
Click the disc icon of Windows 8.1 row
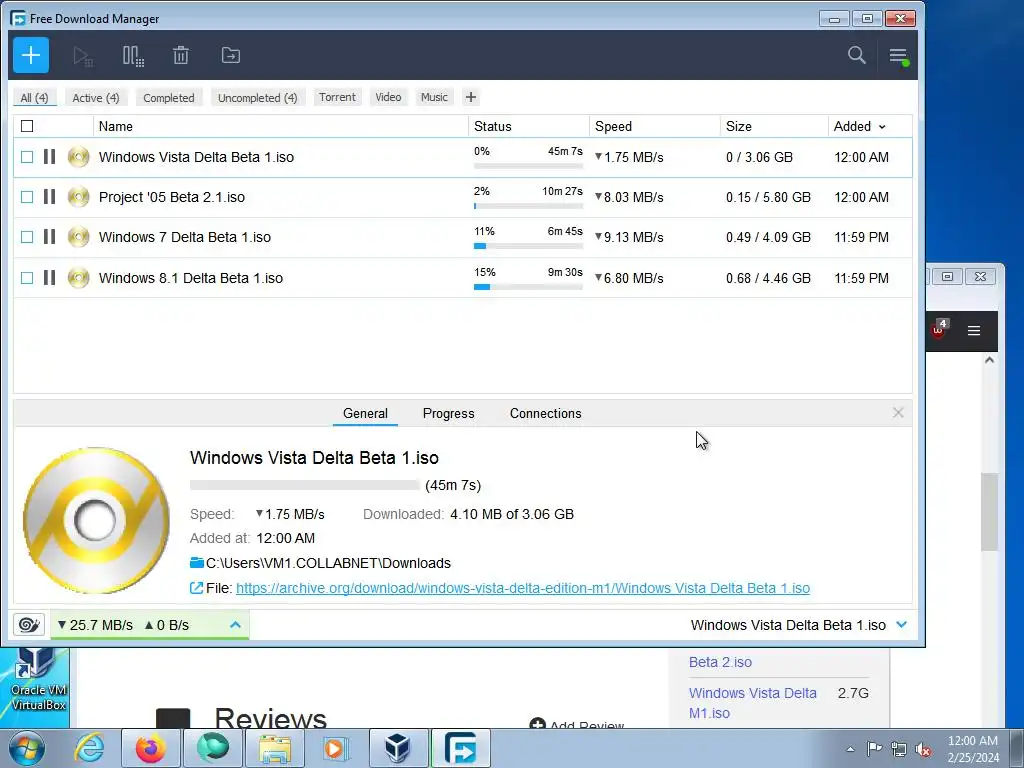click(78, 278)
